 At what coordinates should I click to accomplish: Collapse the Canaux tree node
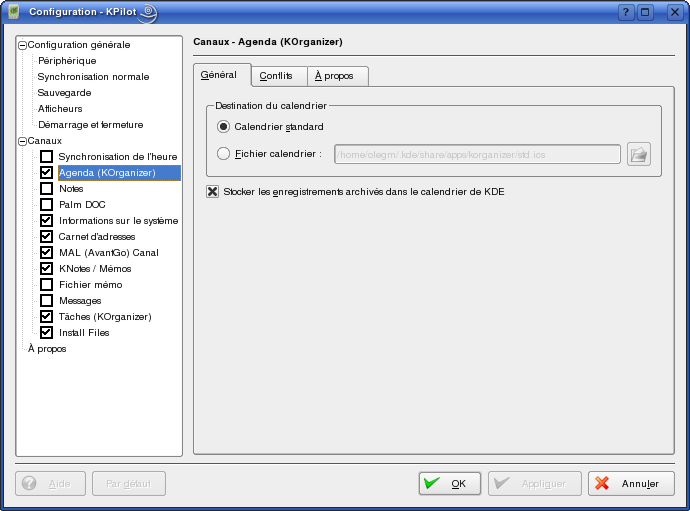[x=22, y=141]
